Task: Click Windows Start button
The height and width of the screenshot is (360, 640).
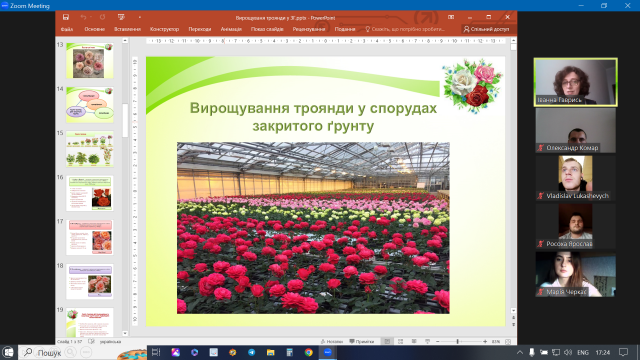Action: [x=8, y=352]
